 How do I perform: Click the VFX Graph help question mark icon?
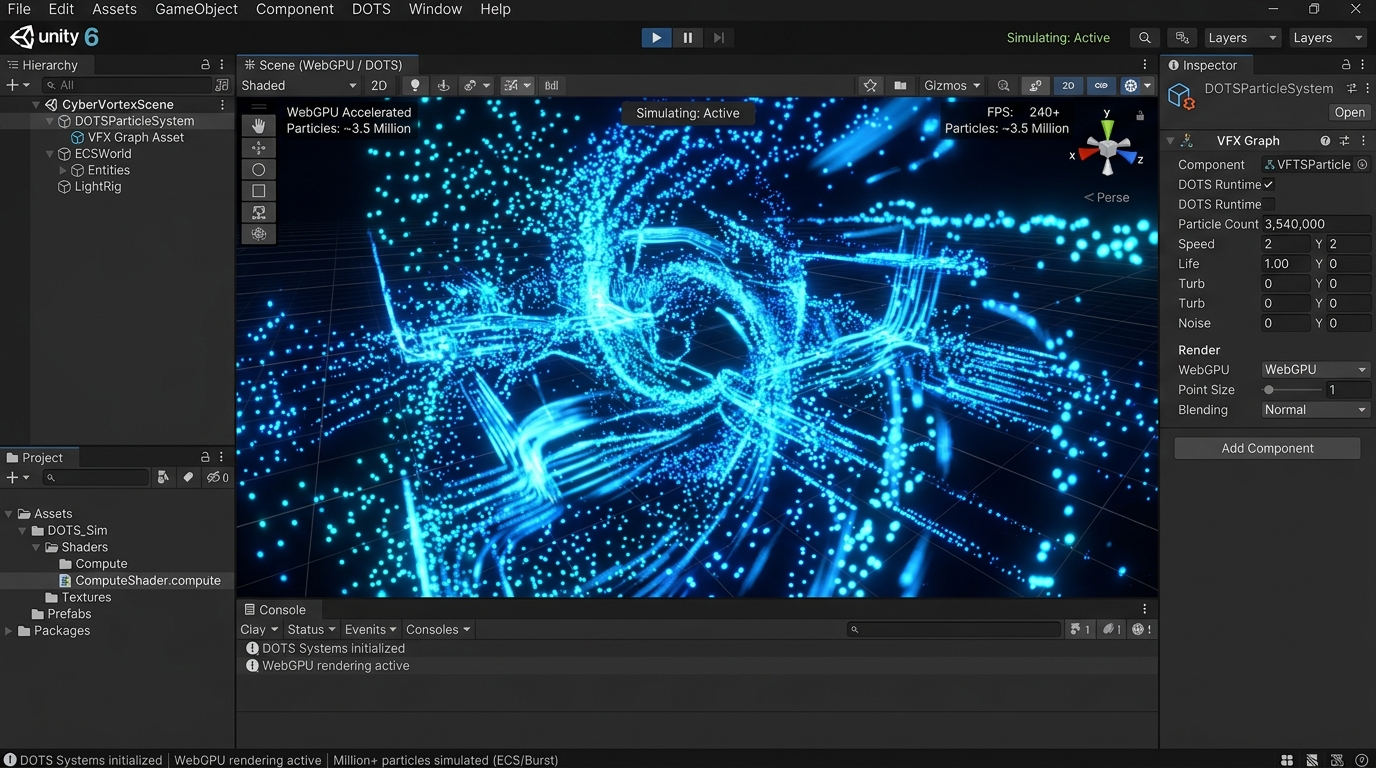tap(1325, 141)
